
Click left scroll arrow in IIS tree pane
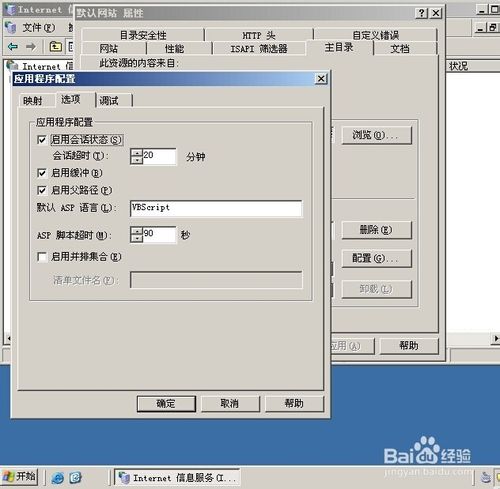(x=8, y=339)
